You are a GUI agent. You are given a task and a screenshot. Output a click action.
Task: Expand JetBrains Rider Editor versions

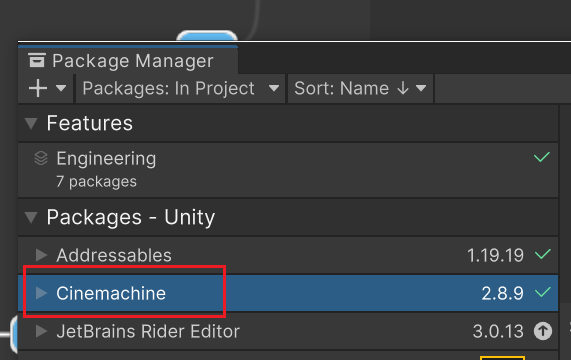(41, 331)
